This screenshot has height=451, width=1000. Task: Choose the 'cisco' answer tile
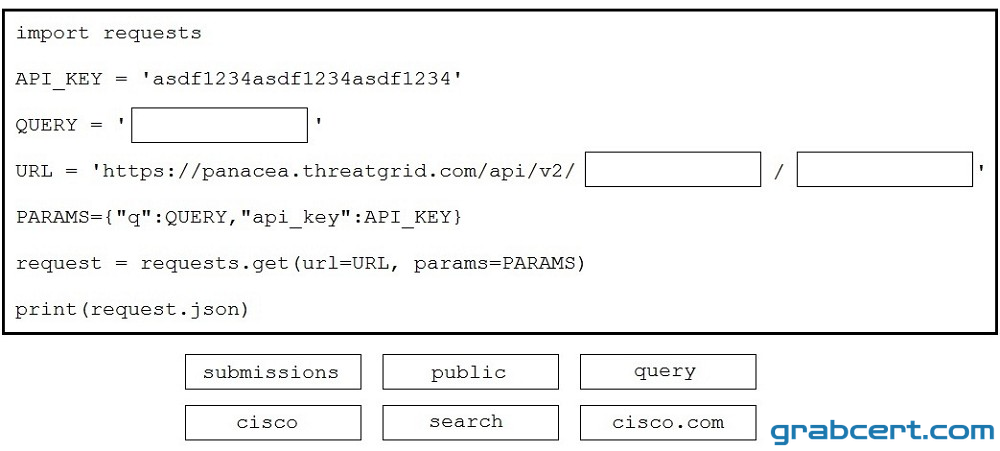click(273, 422)
